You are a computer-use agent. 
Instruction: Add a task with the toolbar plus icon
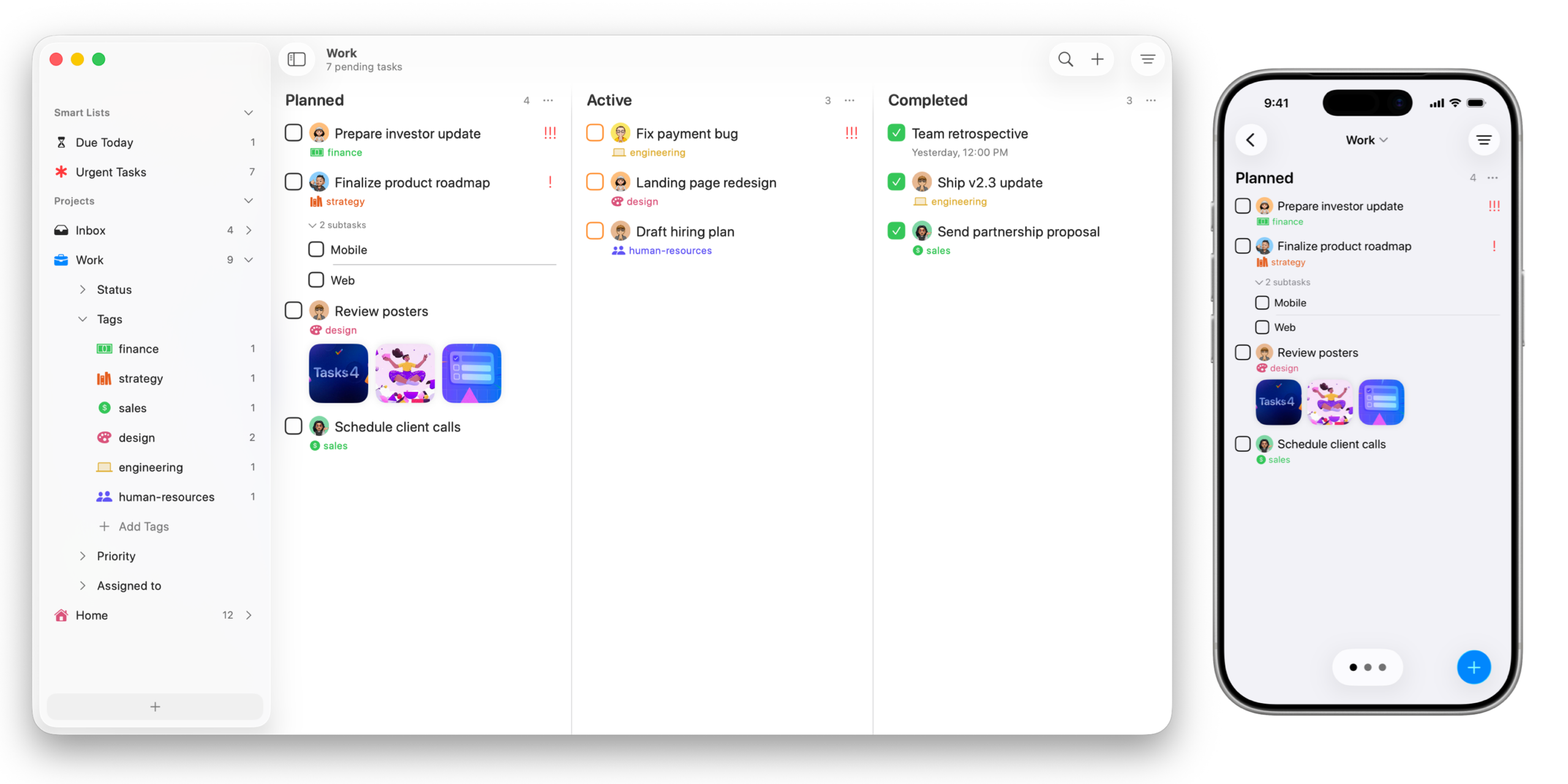coord(1098,59)
